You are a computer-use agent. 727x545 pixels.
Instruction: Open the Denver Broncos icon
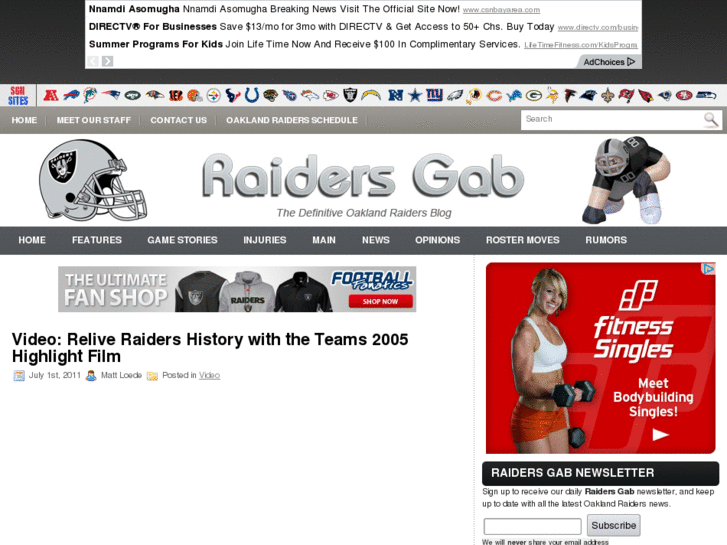point(310,96)
